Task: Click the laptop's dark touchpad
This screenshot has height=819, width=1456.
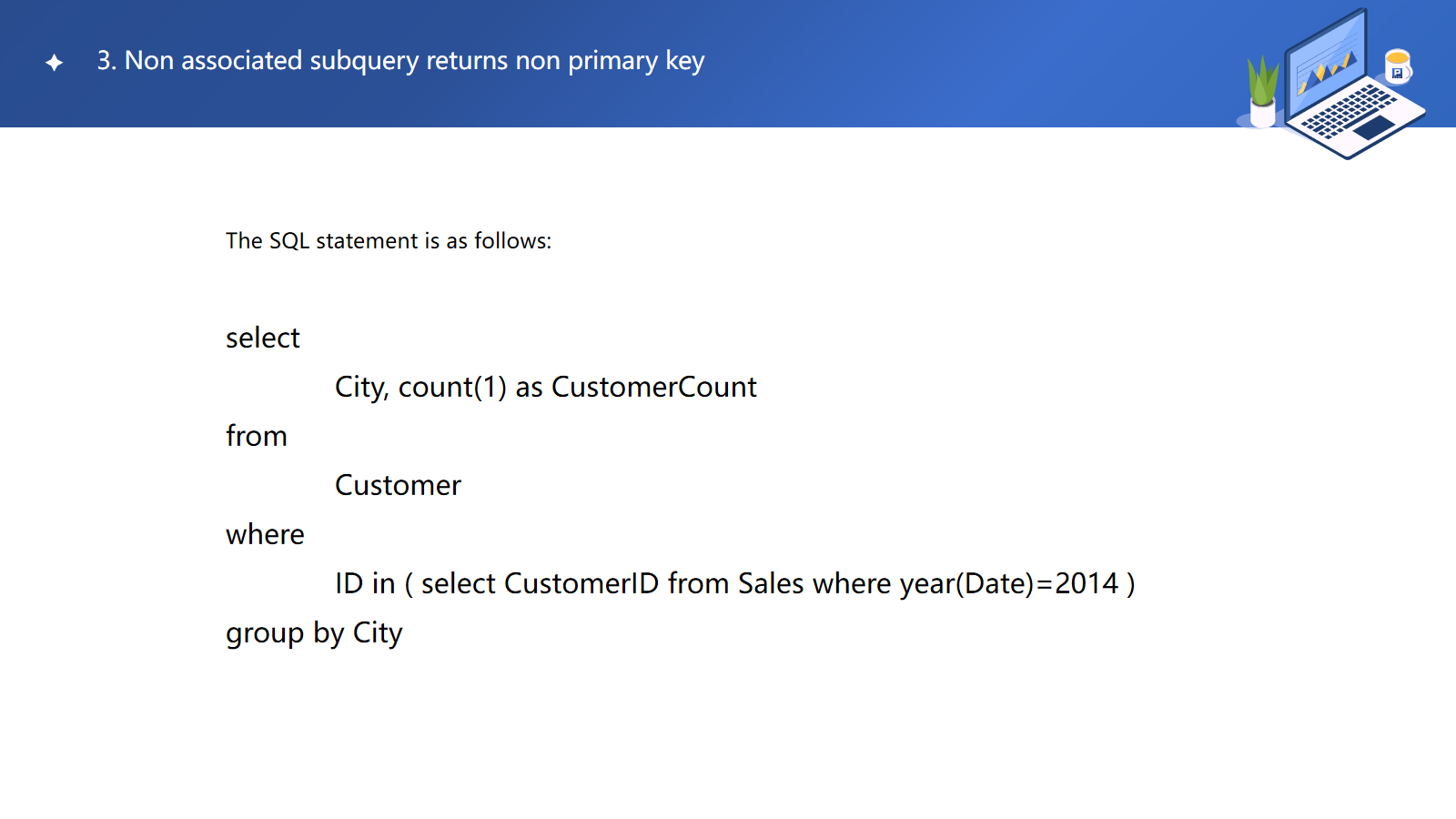Action: (x=1374, y=127)
